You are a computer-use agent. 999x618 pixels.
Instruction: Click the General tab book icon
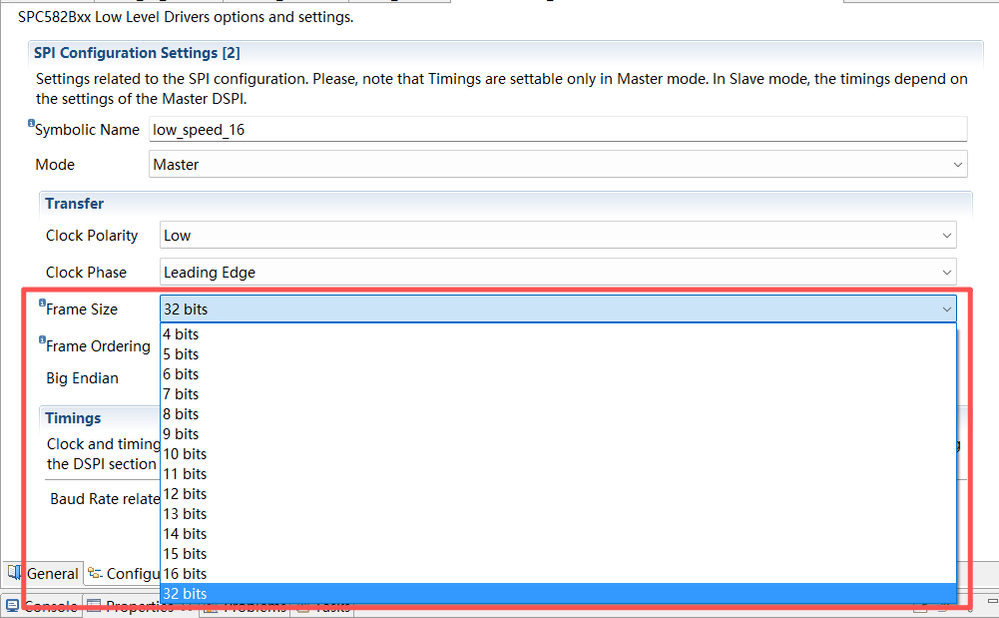click(x=14, y=573)
